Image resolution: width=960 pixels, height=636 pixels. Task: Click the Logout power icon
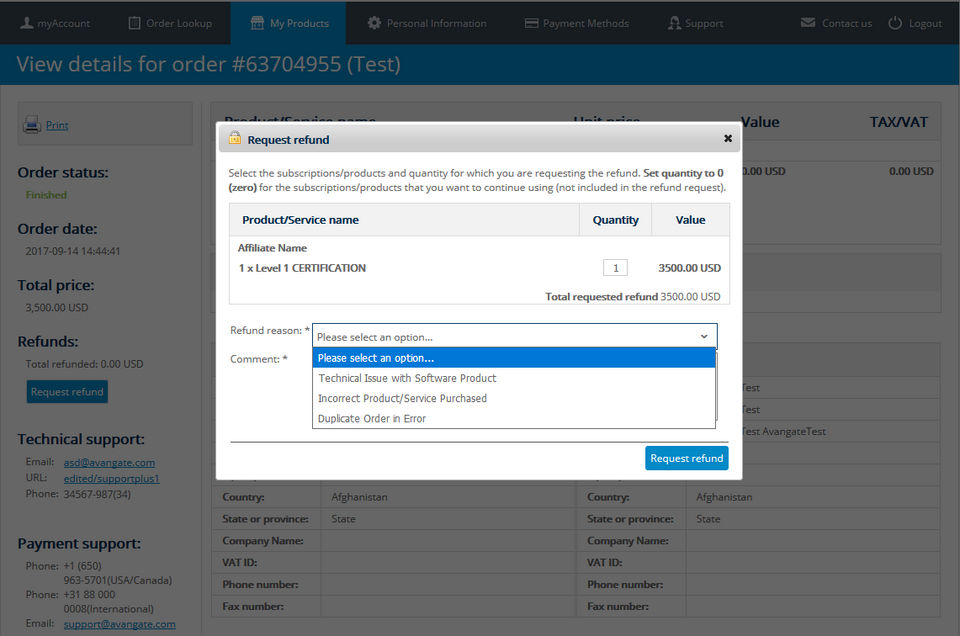pyautogui.click(x=895, y=23)
